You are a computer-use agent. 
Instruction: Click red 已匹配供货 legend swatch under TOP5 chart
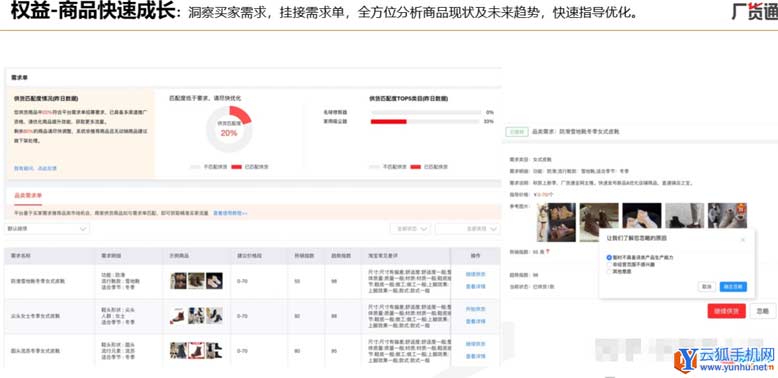pyautogui.click(x=415, y=167)
